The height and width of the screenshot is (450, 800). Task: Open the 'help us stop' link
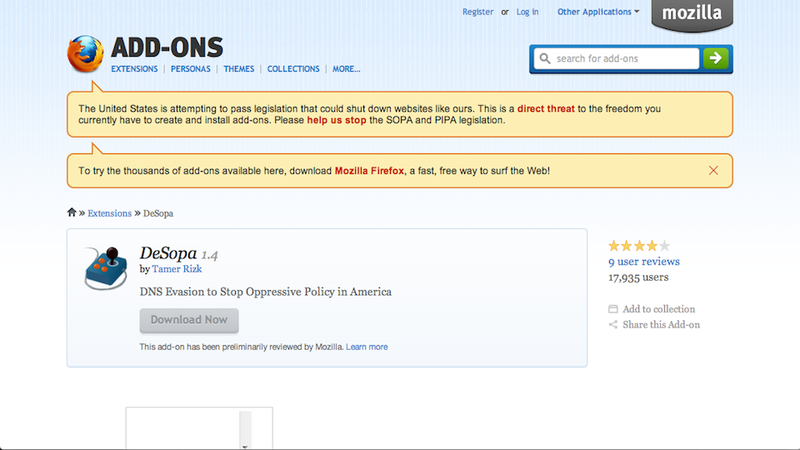tap(336, 120)
